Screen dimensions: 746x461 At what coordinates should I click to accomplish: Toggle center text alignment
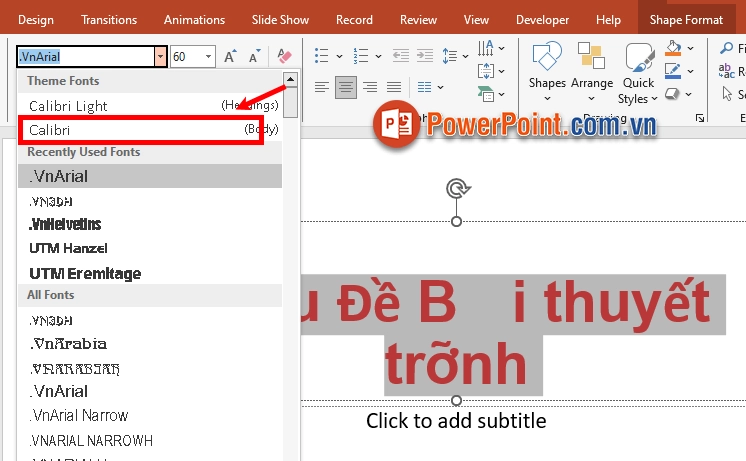click(x=346, y=87)
